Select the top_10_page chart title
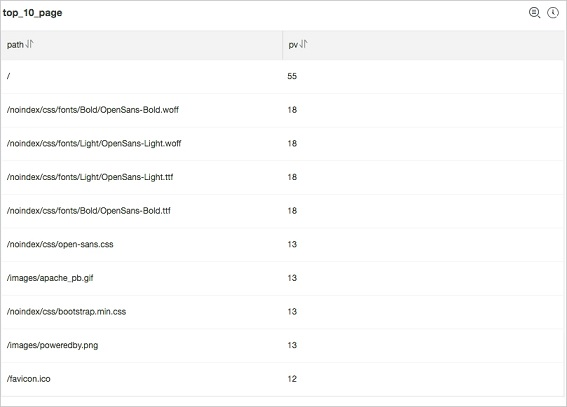Viewport: 567px width, 407px height. coord(33,13)
